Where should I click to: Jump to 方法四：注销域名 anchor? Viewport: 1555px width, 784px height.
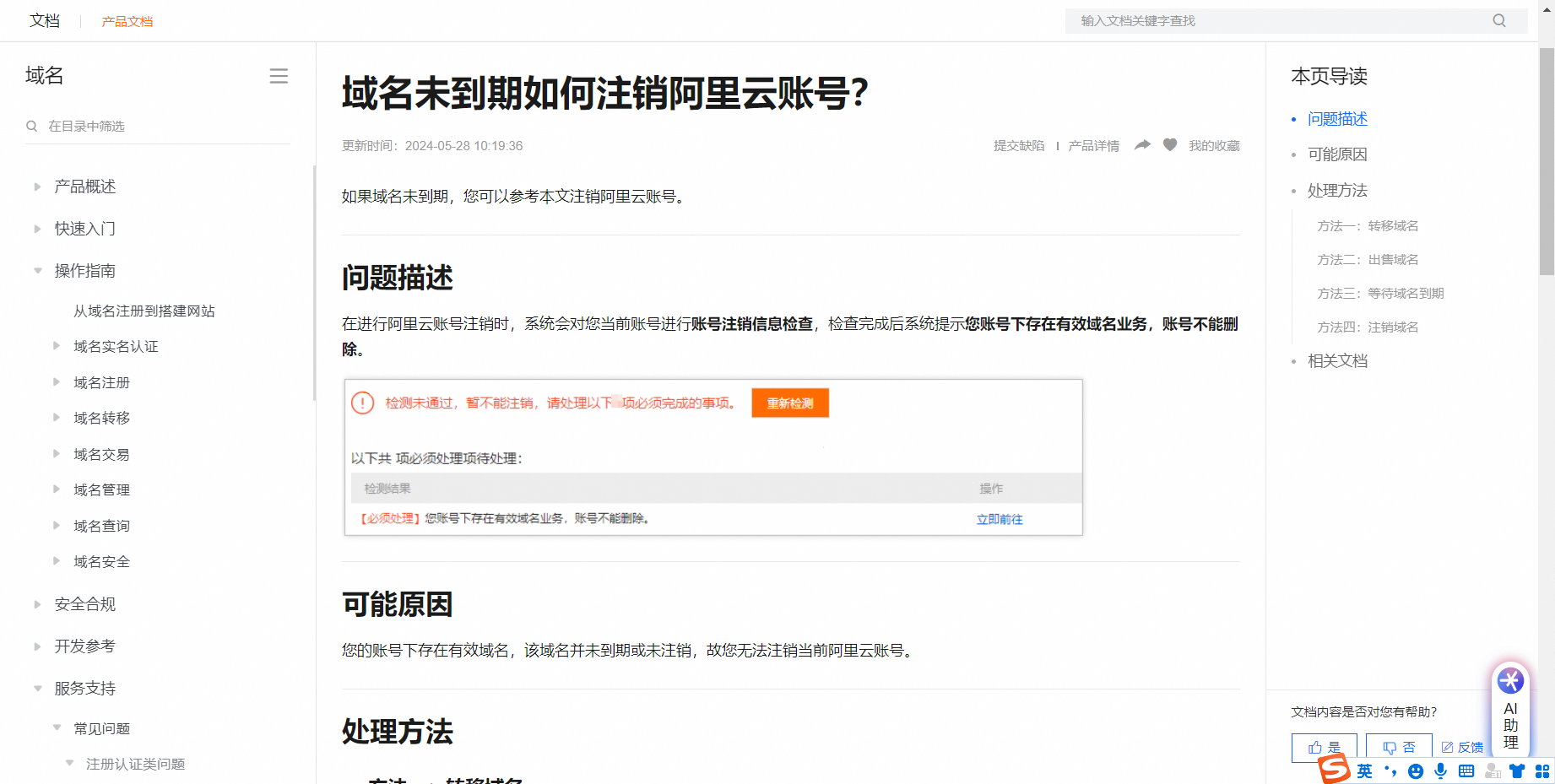(x=1368, y=327)
